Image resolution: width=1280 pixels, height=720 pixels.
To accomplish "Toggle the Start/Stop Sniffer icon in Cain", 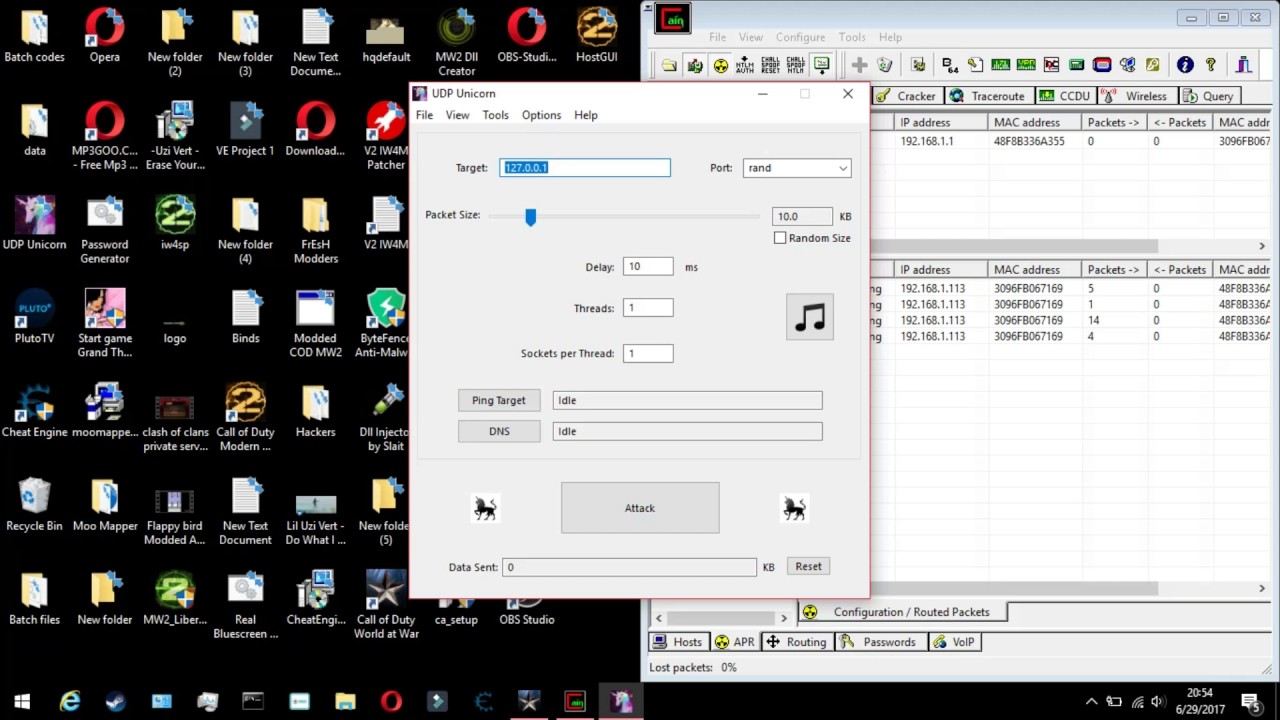I will (x=695, y=65).
